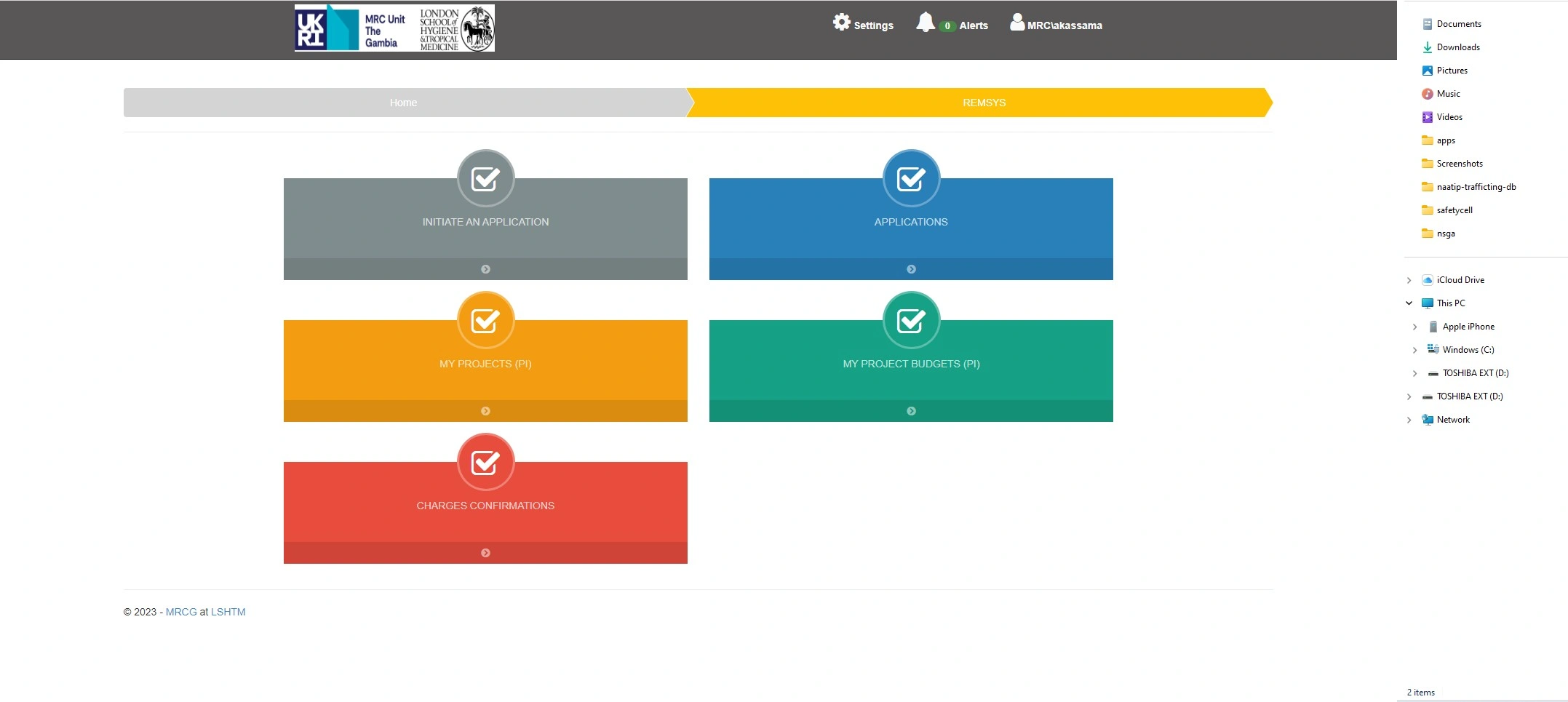
Task: Select the REMSYS breadcrumb tab
Action: coord(984,103)
